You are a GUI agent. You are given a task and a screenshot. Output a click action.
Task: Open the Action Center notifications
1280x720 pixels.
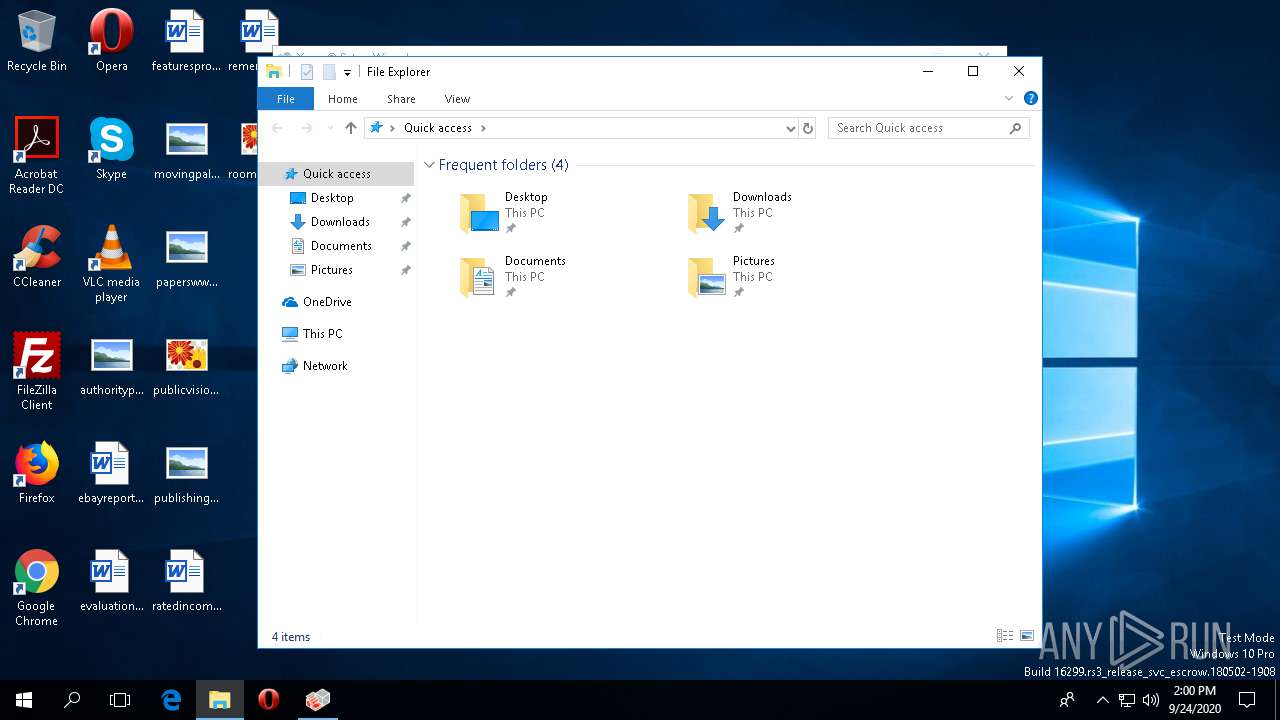pyautogui.click(x=1247, y=700)
